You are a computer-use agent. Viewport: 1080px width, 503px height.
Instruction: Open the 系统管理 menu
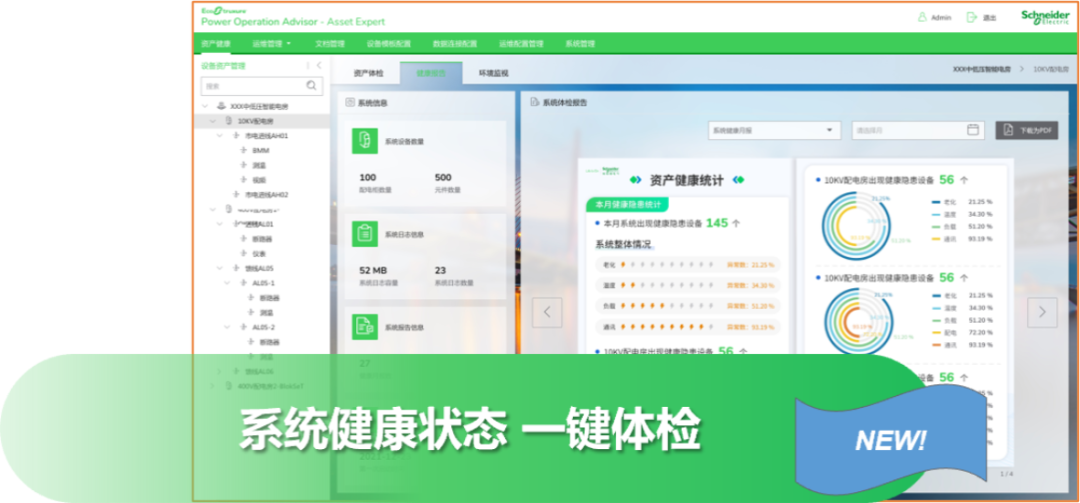[x=580, y=43]
